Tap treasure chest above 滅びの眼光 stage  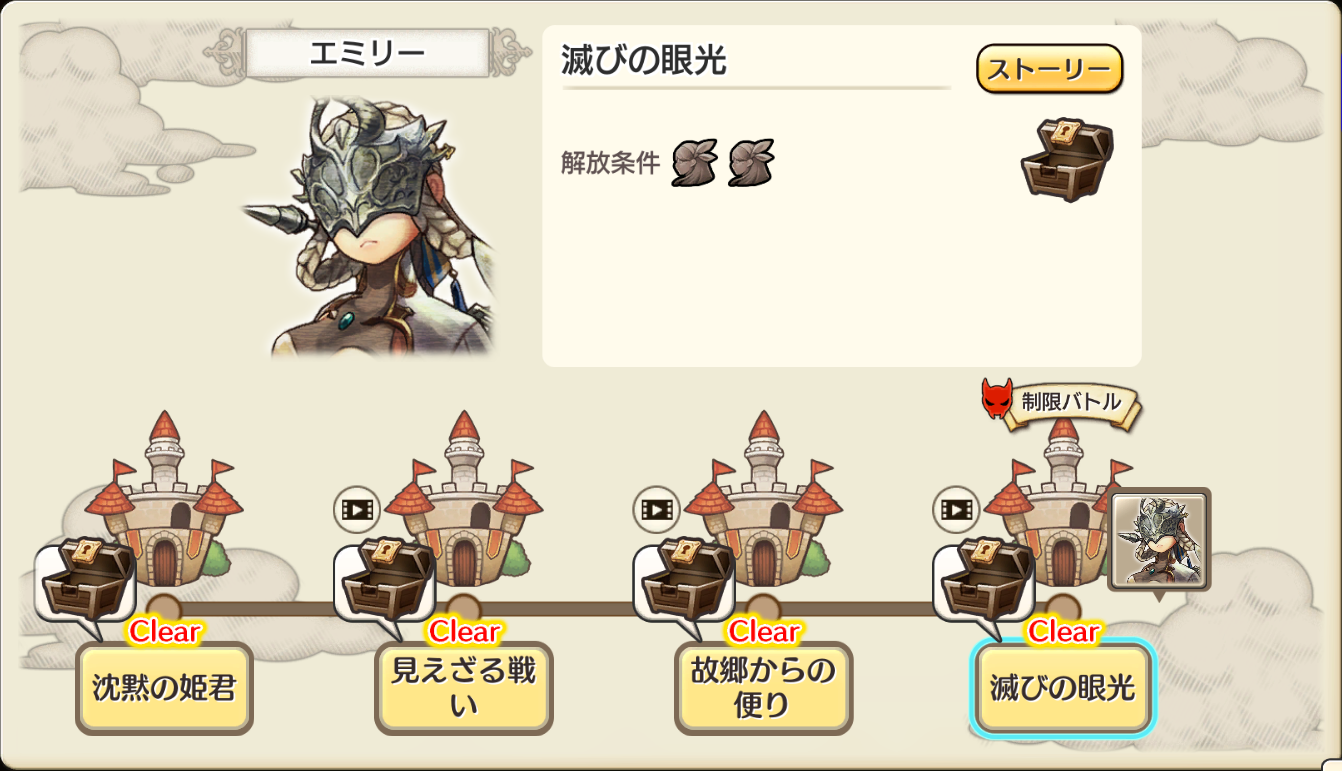(x=985, y=580)
